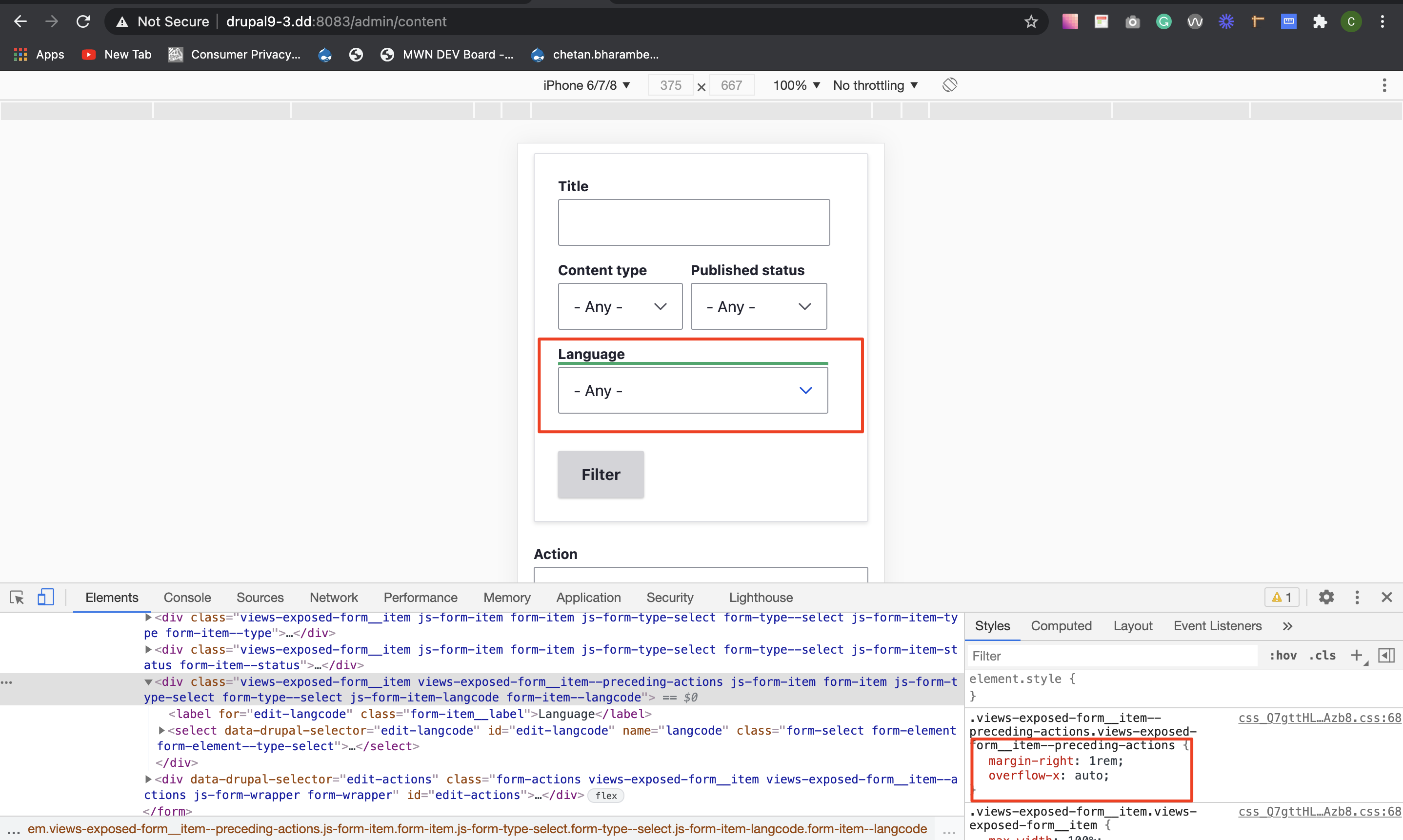This screenshot has height=840, width=1403.
Task: Go back with the browser back arrow
Action: 20,21
